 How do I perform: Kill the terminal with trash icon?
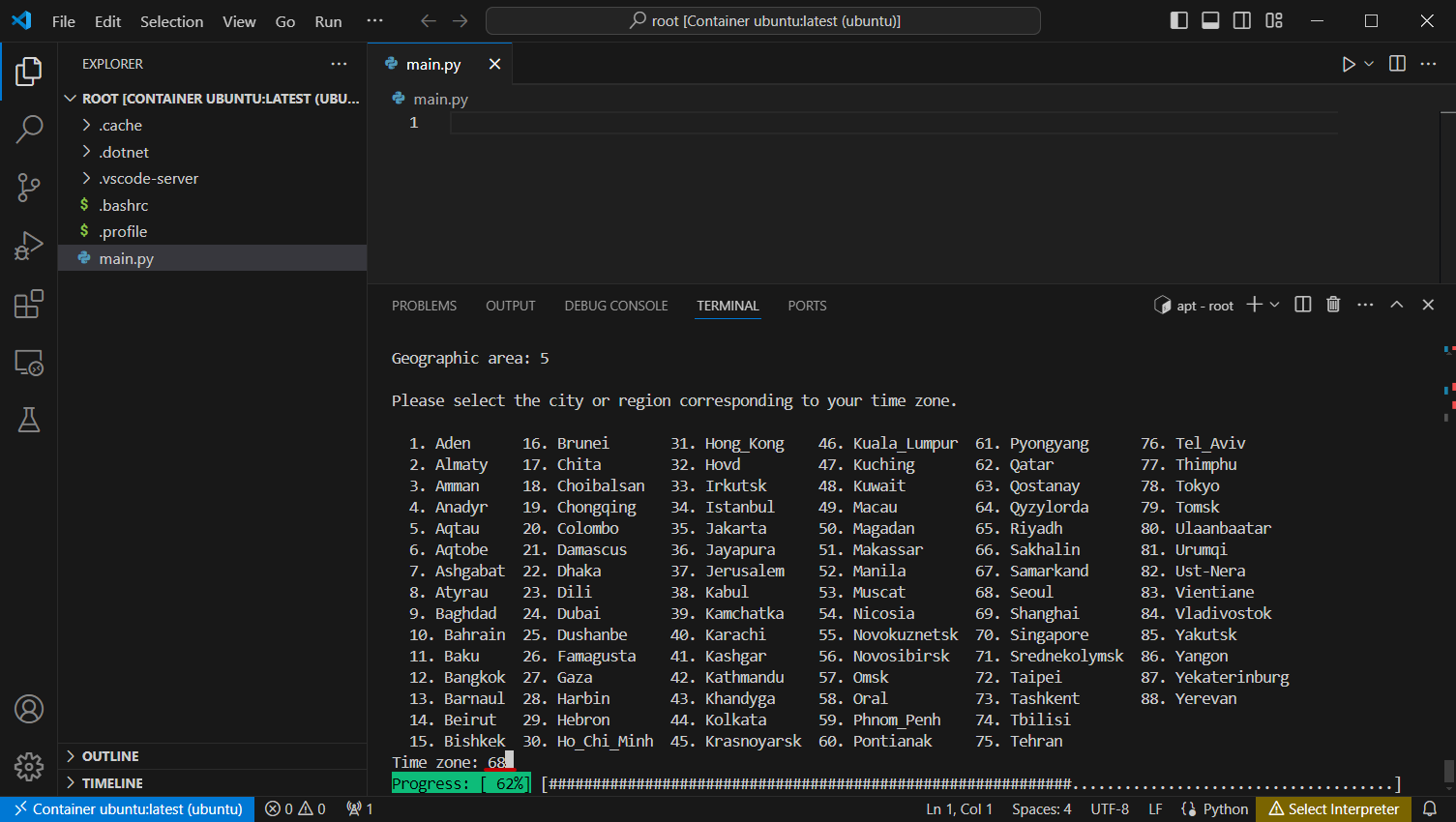1333,305
